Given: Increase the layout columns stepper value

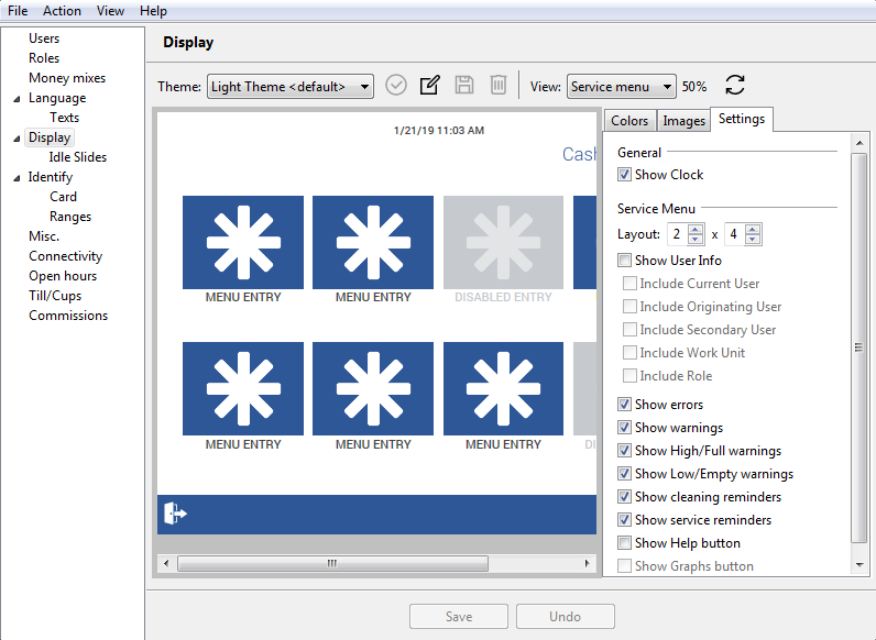Looking at the screenshot, I should [753, 229].
